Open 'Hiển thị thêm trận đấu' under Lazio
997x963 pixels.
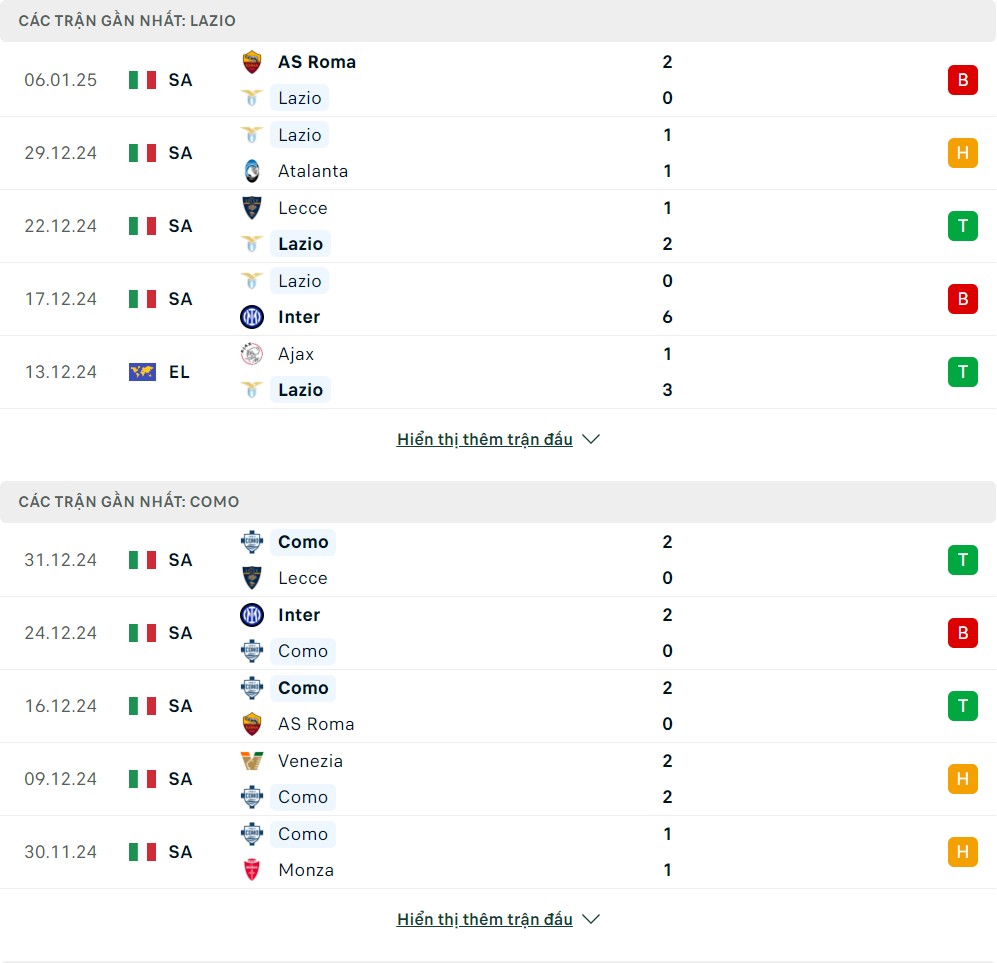click(485, 439)
